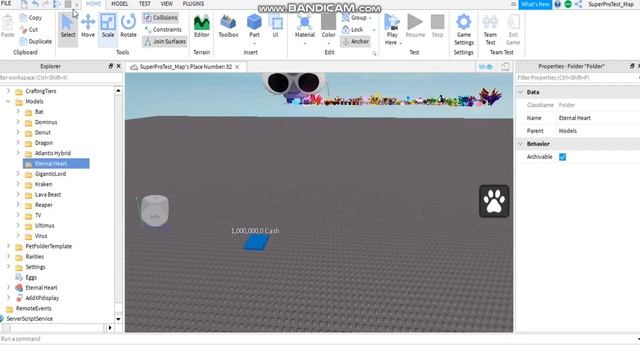640x360 pixels.
Task: Click the paw pets button in viewport
Action: 494,201
